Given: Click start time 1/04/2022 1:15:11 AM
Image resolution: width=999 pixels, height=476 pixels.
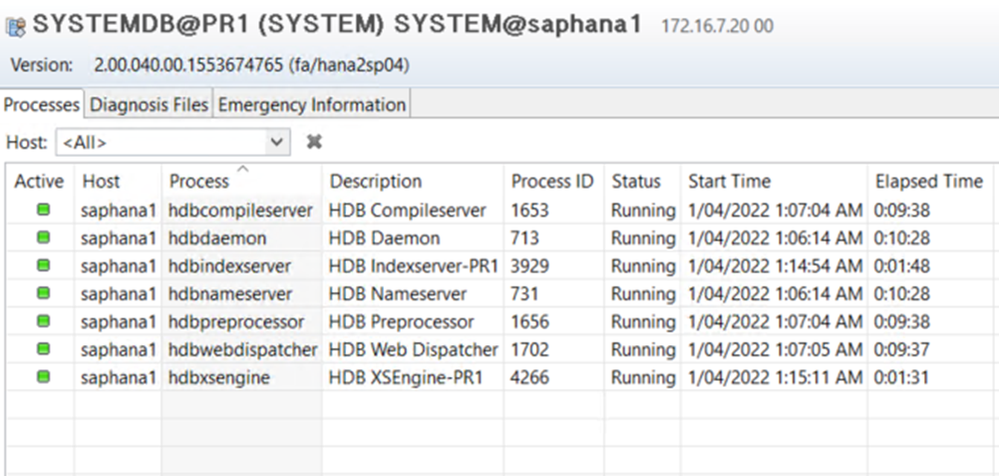Looking at the screenshot, I should pyautogui.click(x=775, y=378).
